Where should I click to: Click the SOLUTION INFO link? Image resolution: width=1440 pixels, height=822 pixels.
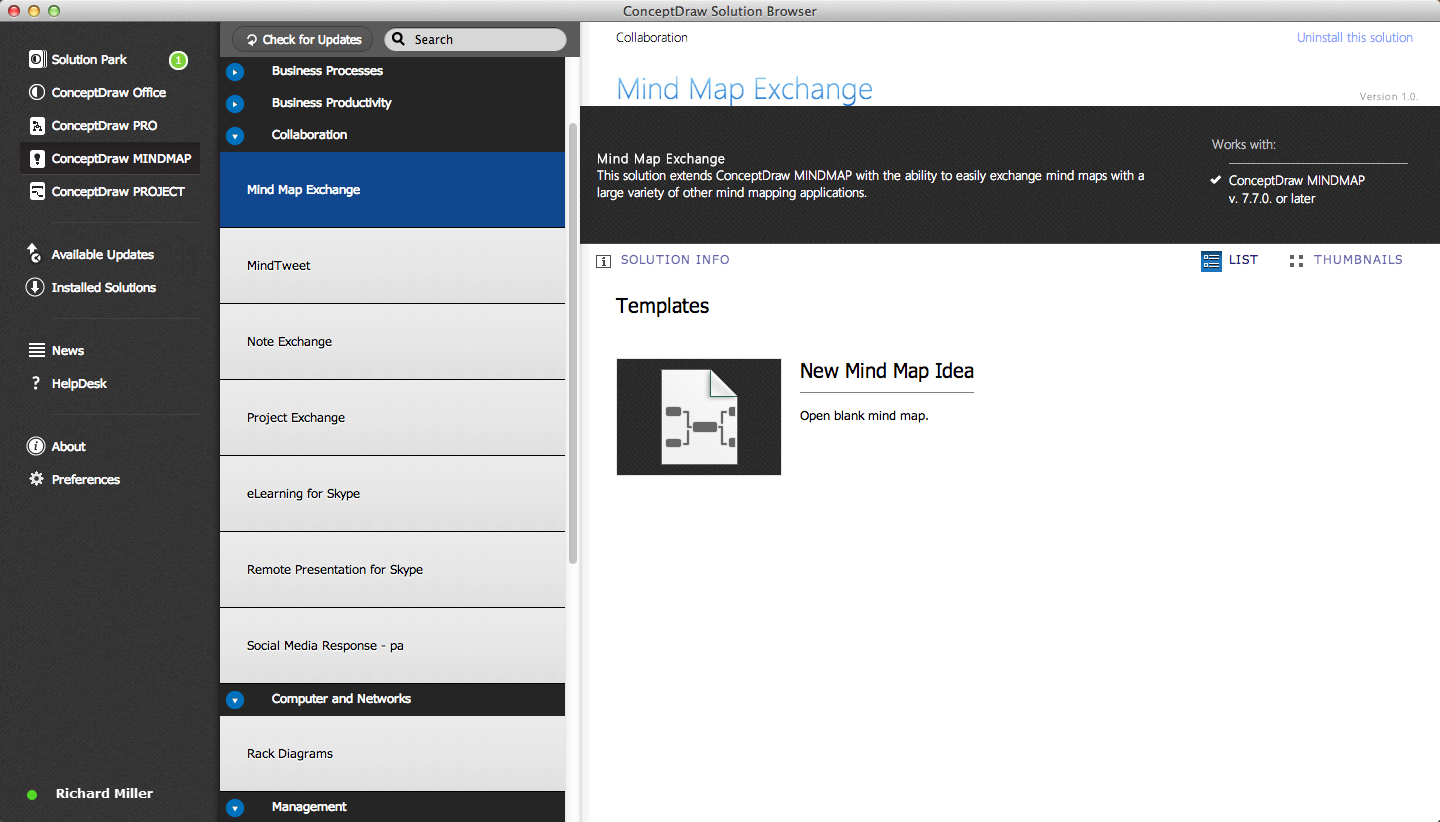[x=675, y=260]
